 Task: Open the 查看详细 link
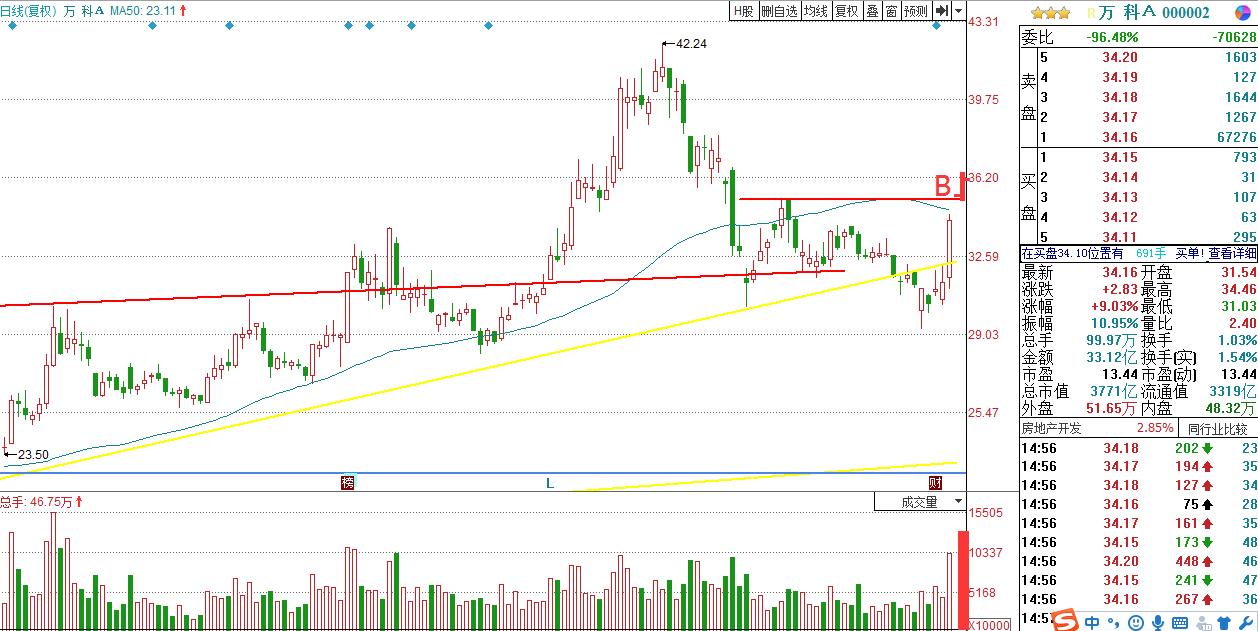pyautogui.click(x=1231, y=254)
